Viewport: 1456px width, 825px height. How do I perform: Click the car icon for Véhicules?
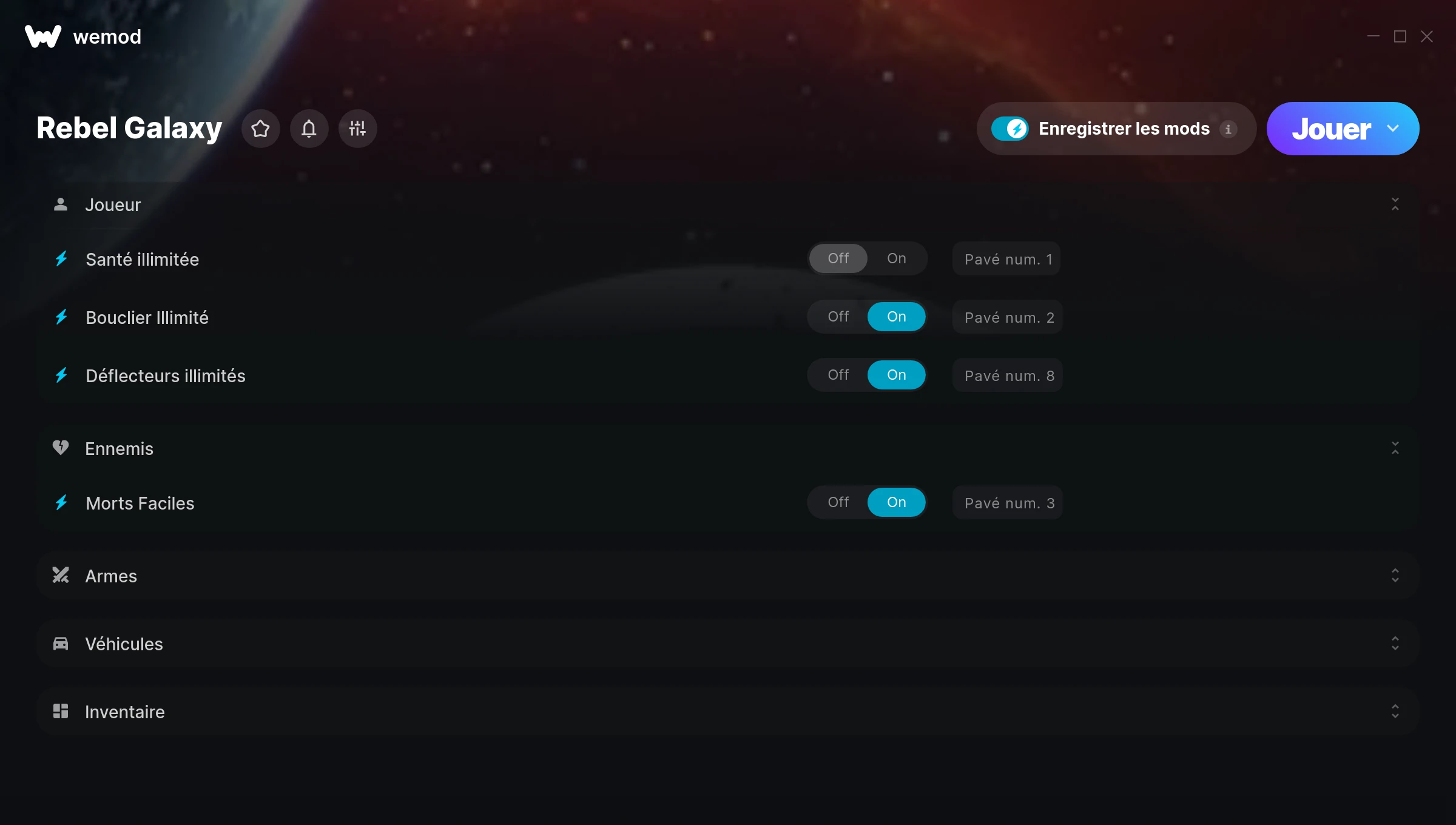tap(61, 643)
